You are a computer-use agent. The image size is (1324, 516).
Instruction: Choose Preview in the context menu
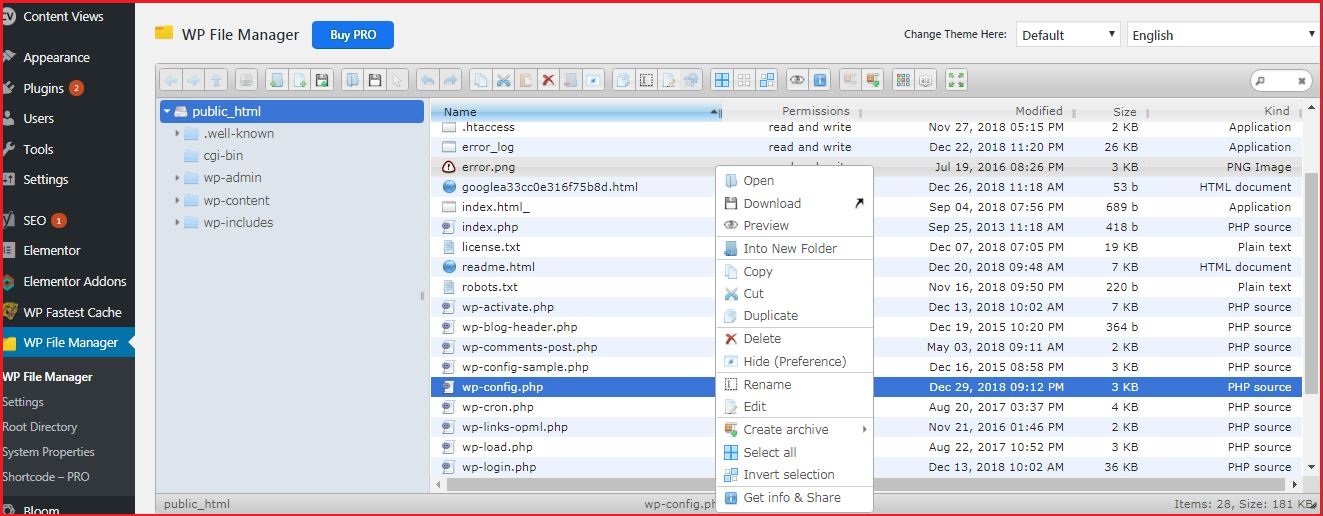click(795, 226)
